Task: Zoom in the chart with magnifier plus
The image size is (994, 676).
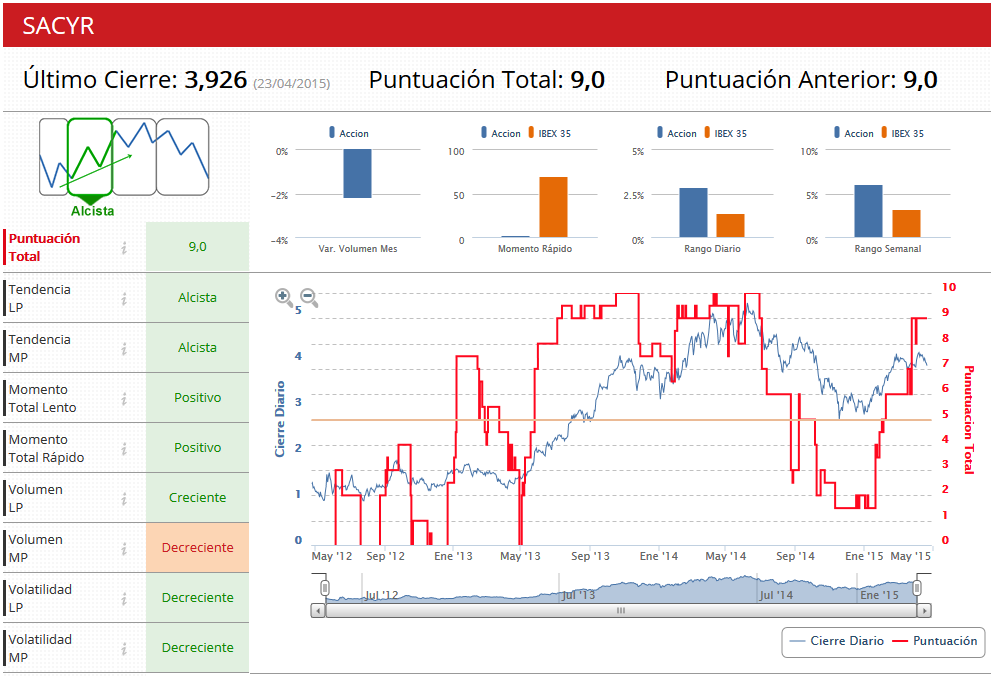Action: 283,296
